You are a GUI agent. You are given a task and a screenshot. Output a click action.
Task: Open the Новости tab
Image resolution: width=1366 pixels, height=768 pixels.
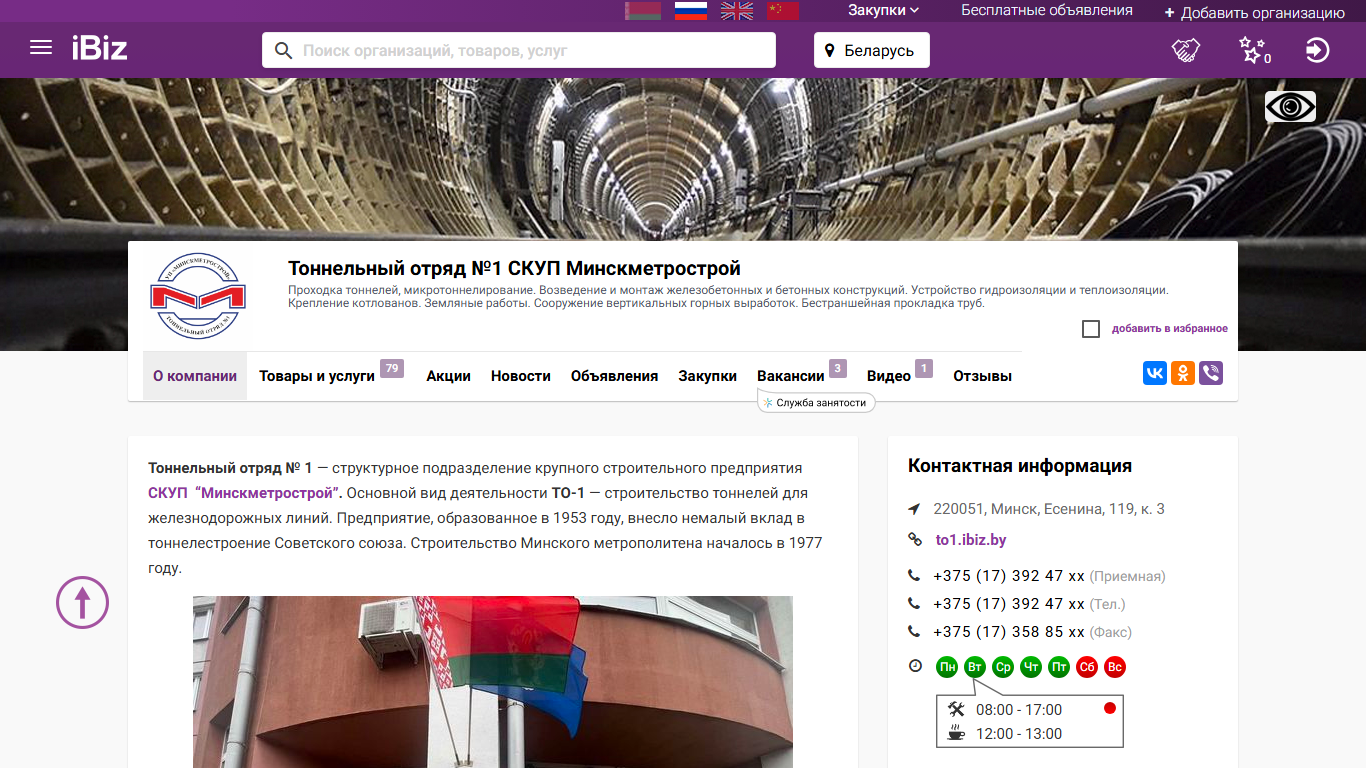coord(521,376)
